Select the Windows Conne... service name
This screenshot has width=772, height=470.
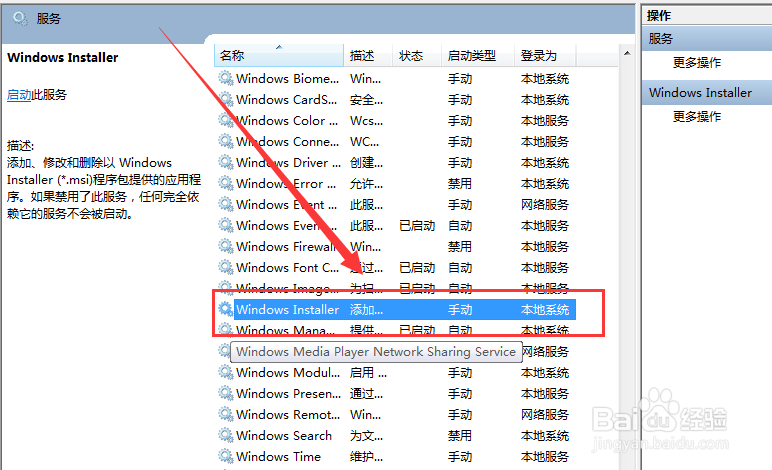point(288,142)
